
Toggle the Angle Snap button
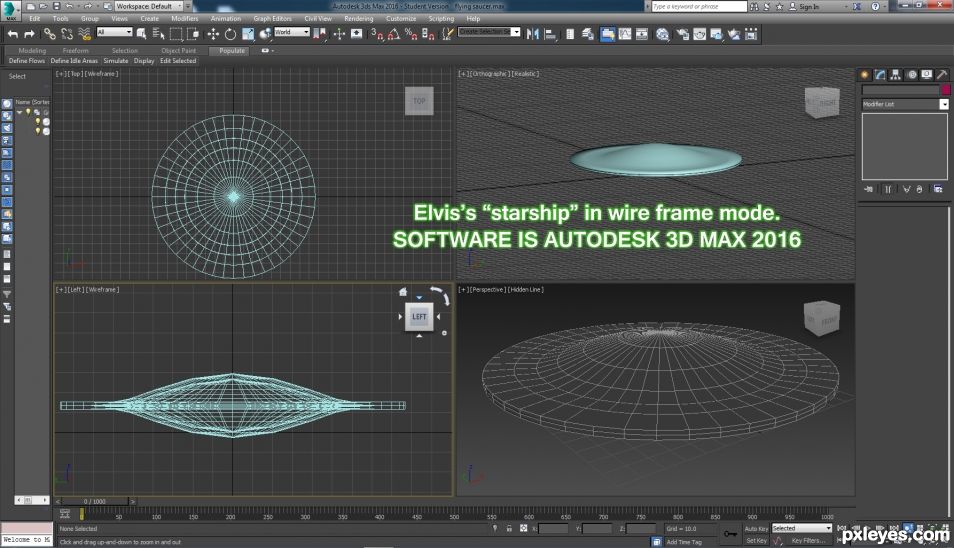[394, 34]
